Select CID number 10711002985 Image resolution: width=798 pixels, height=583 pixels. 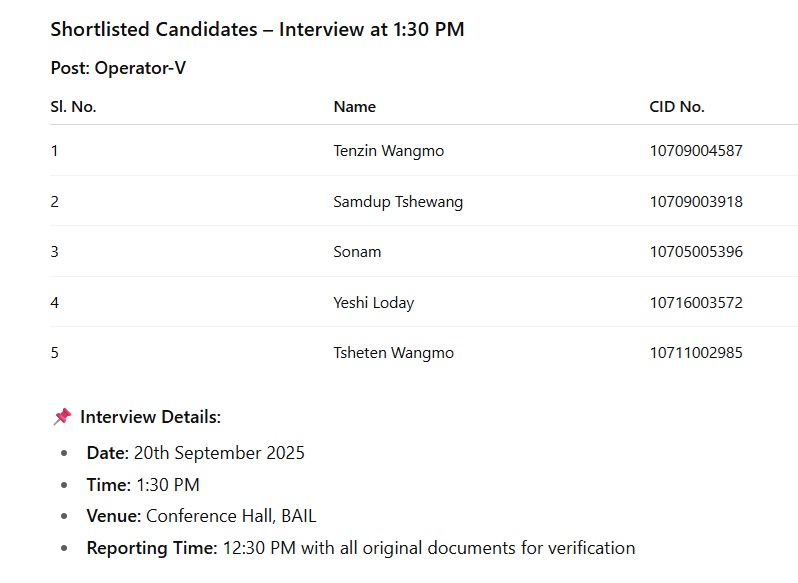[696, 353]
